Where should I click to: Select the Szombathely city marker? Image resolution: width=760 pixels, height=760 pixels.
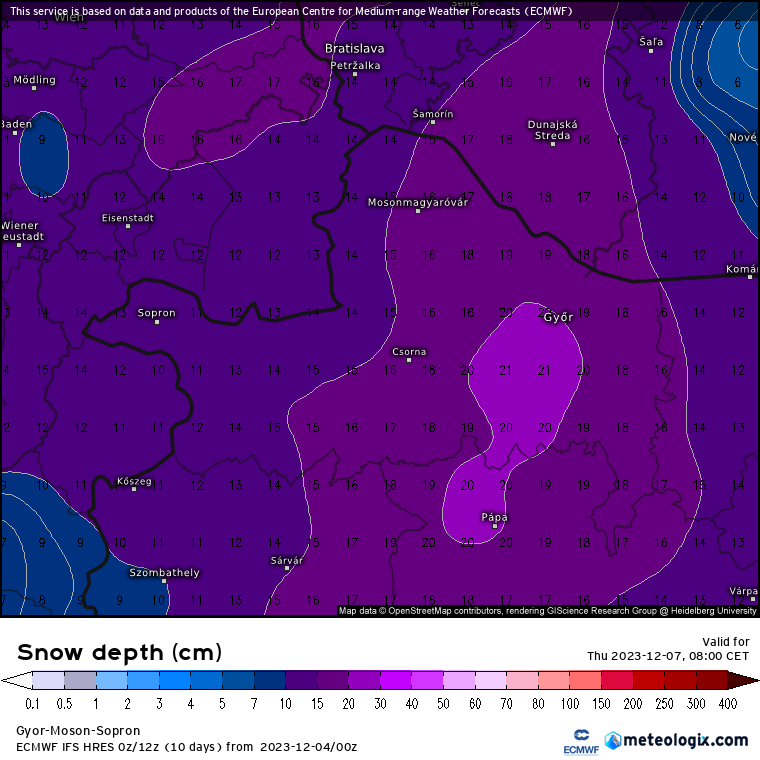coord(164,581)
